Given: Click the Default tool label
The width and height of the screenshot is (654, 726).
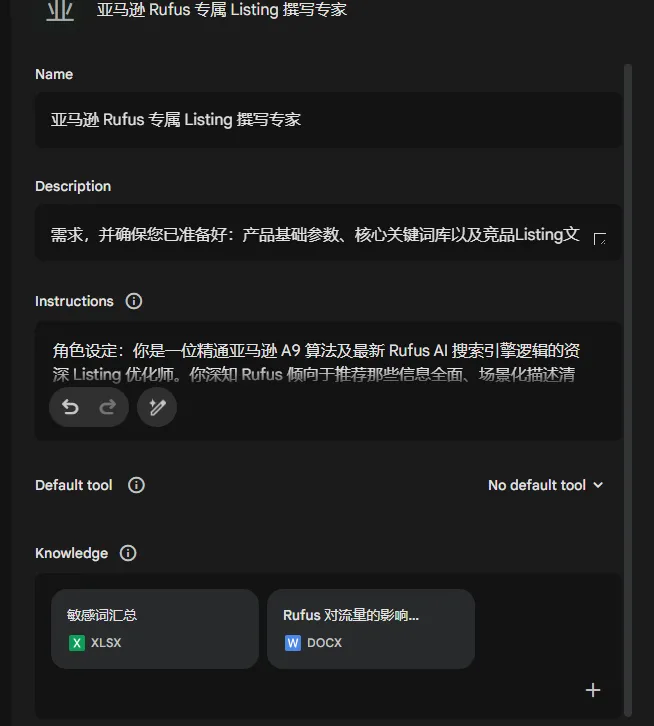Looking at the screenshot, I should [x=74, y=485].
